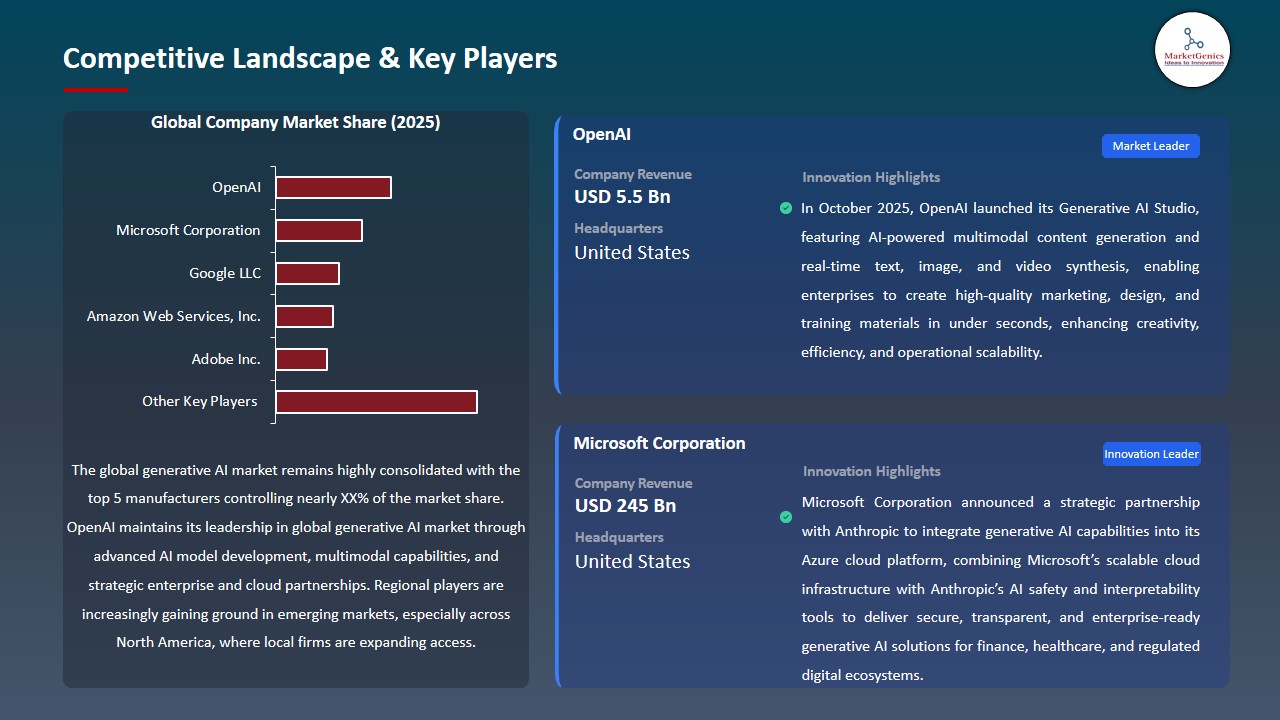Click the Google LLC chart label
Viewport: 1280px width, 720px height.
[x=225, y=273]
